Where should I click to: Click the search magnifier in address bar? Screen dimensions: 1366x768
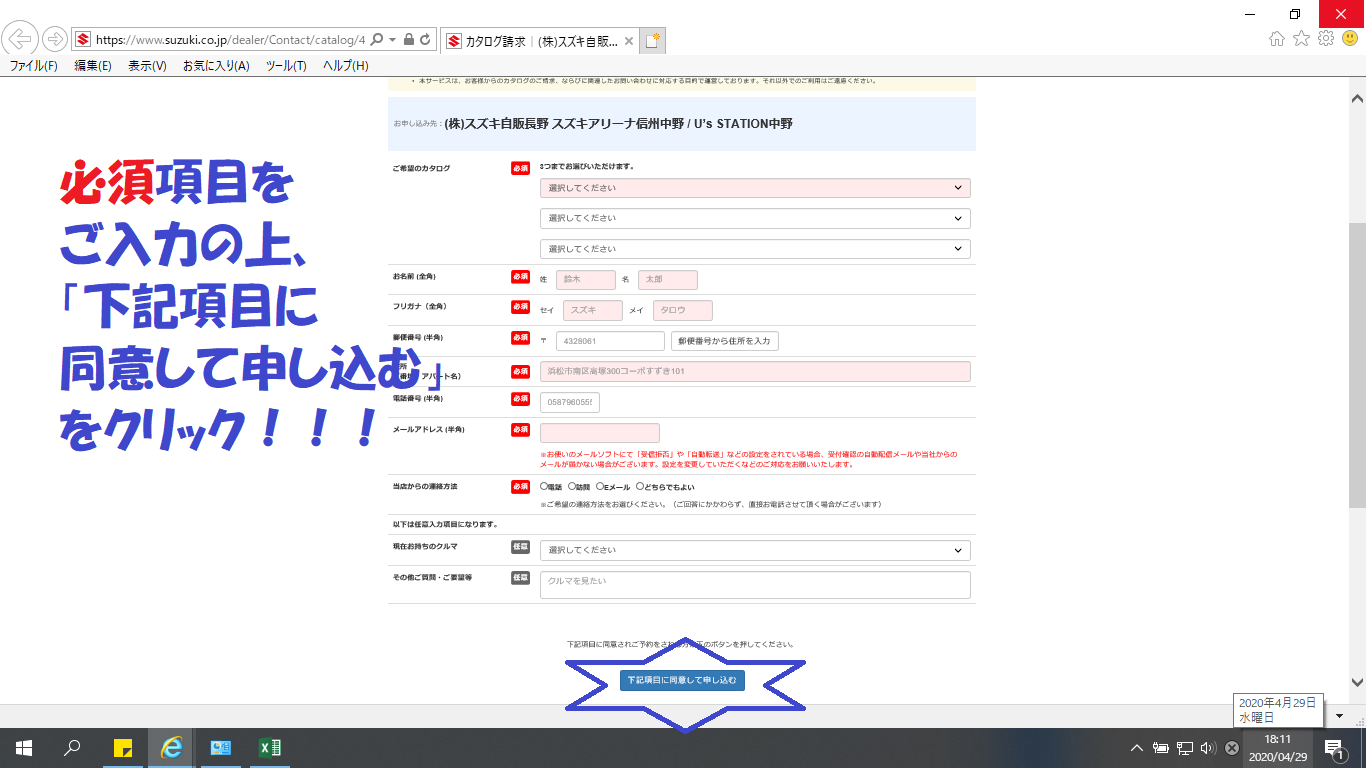tap(377, 40)
